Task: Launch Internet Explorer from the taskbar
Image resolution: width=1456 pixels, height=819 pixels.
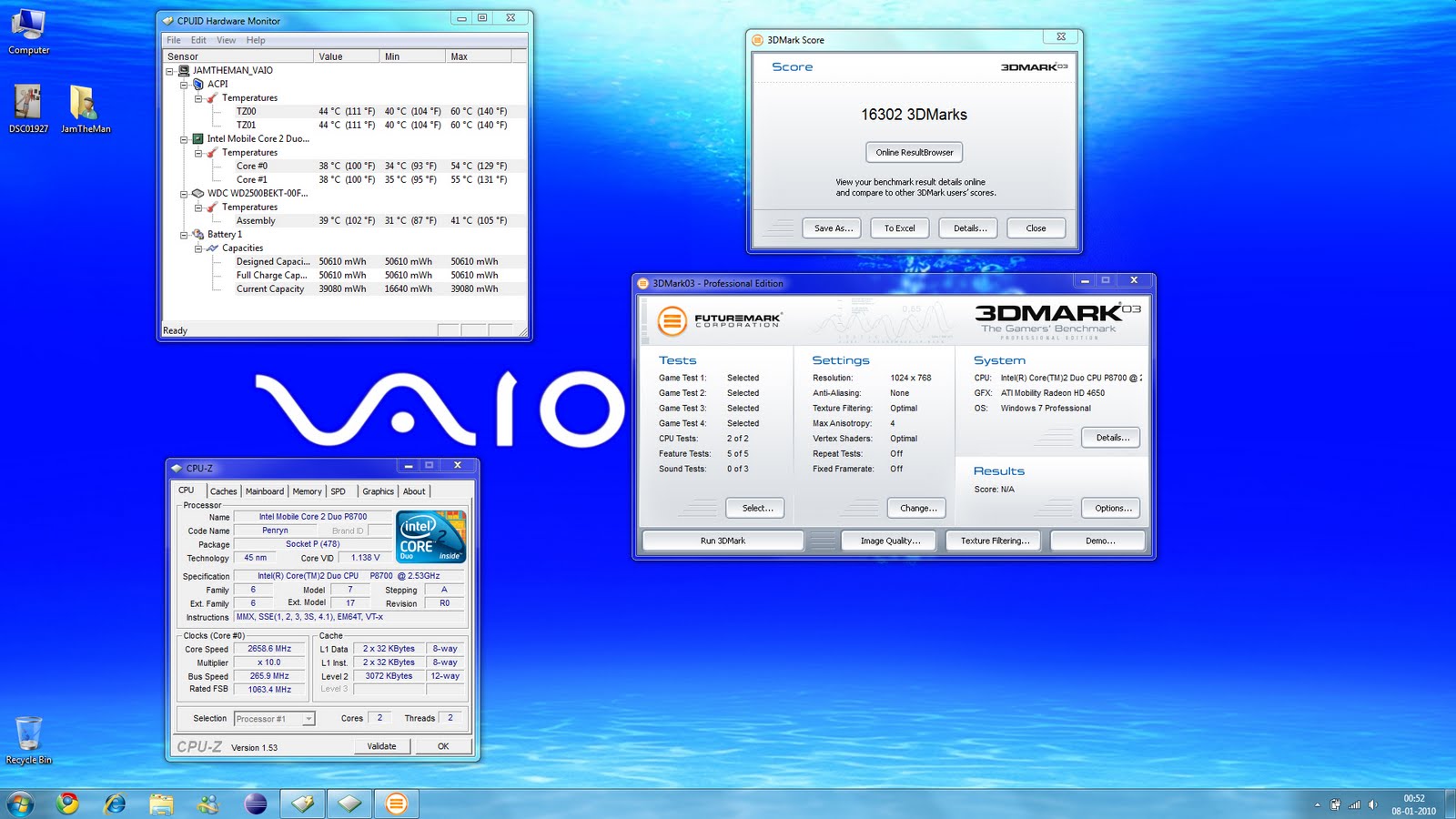Action: pyautogui.click(x=115, y=804)
